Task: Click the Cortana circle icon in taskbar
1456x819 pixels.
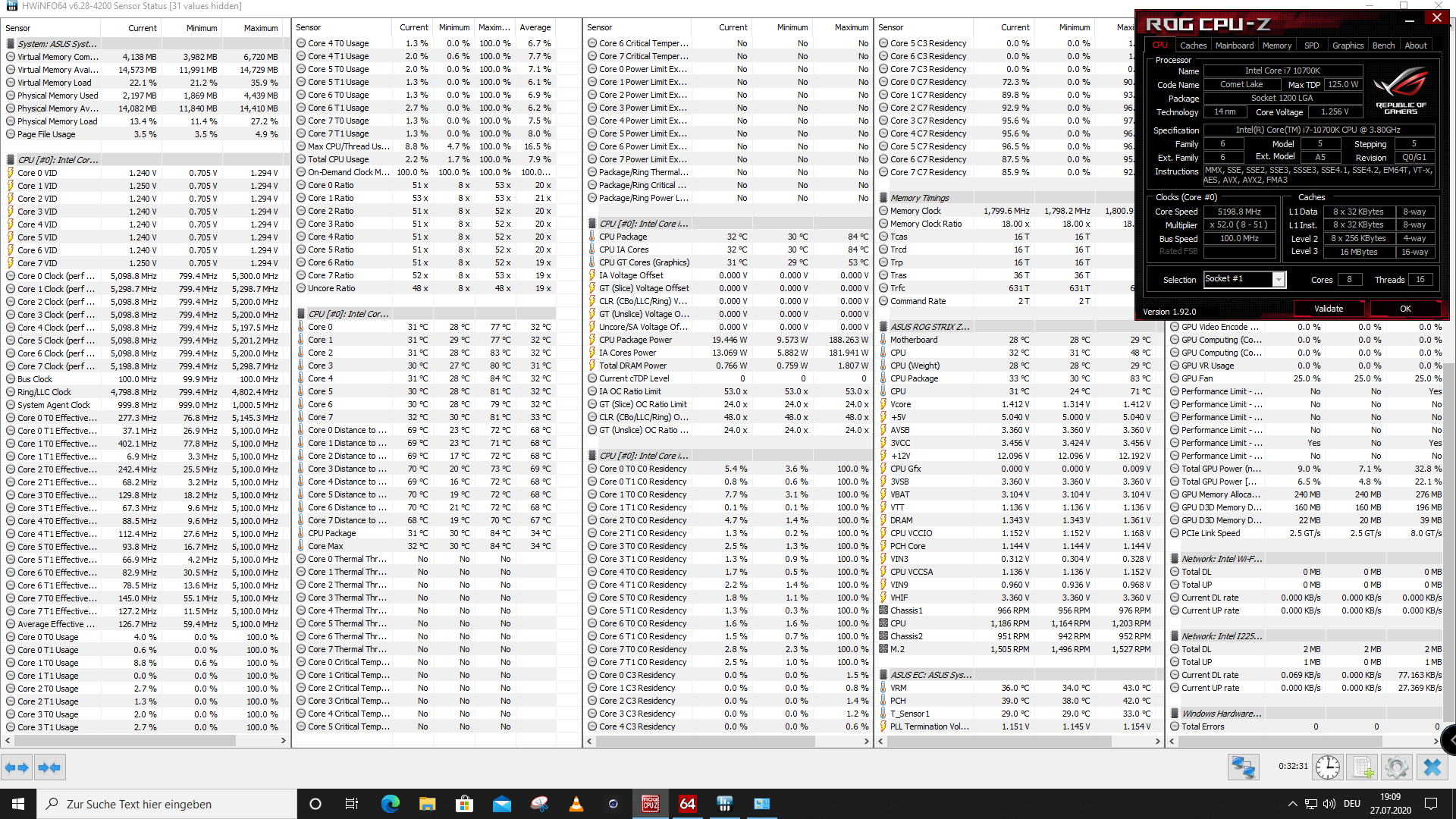Action: click(x=315, y=804)
